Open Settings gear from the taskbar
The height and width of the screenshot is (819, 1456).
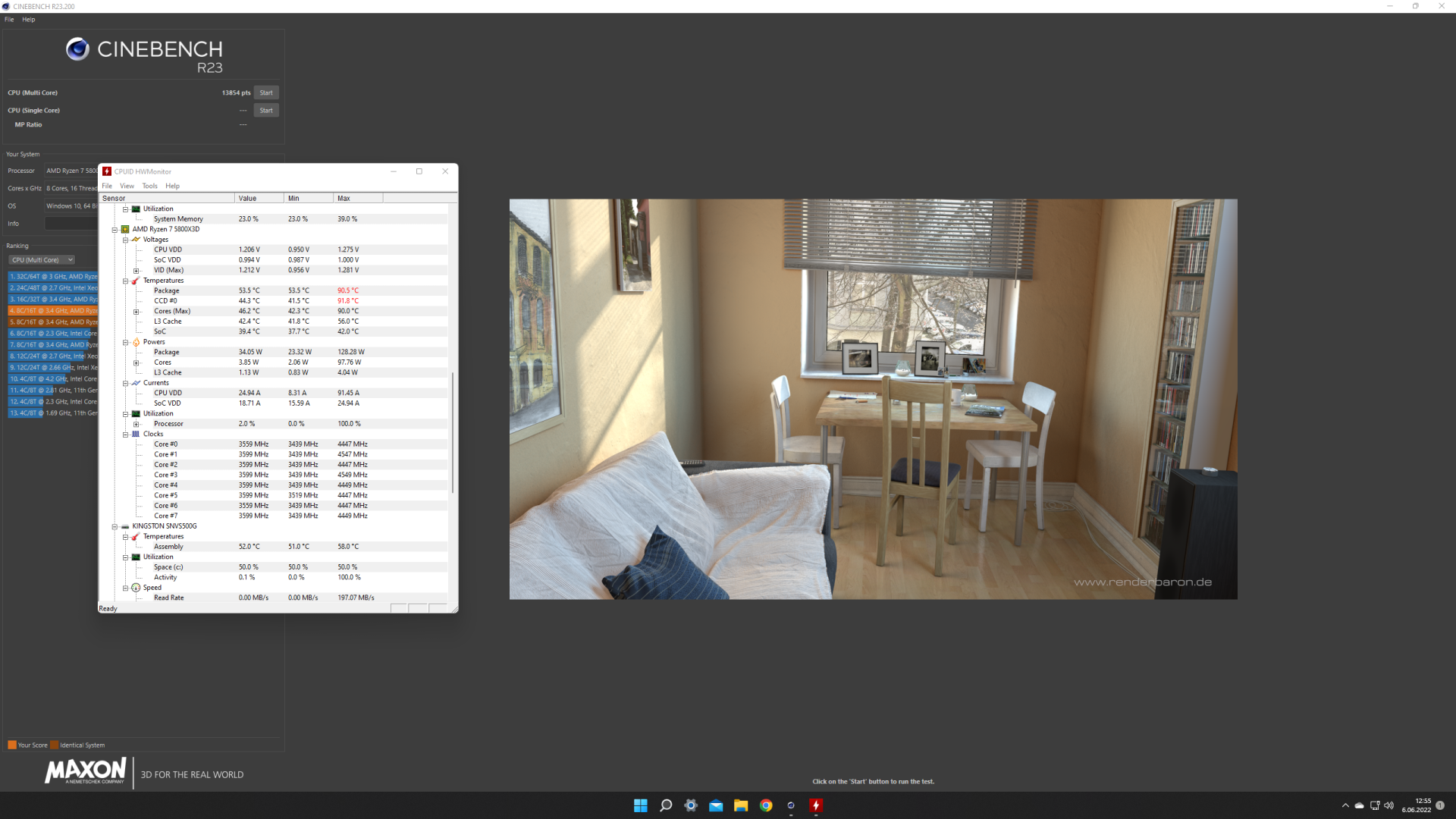(x=691, y=805)
